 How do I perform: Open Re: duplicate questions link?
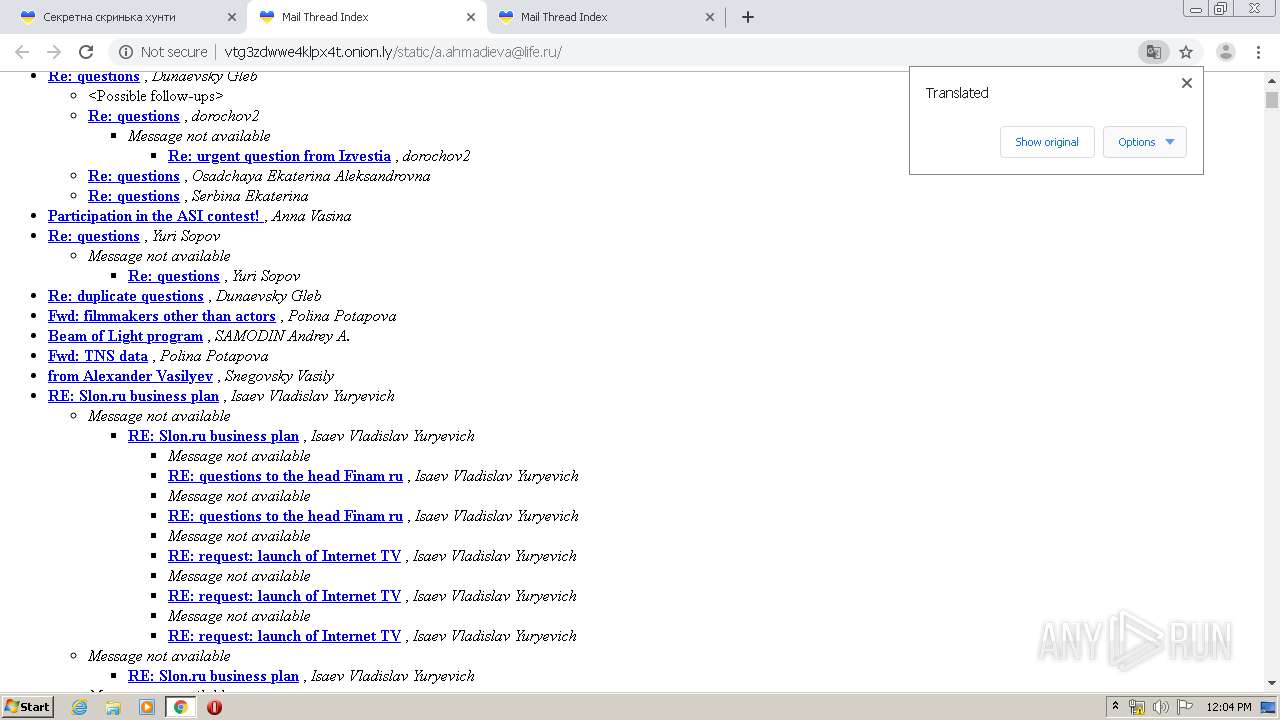point(126,296)
